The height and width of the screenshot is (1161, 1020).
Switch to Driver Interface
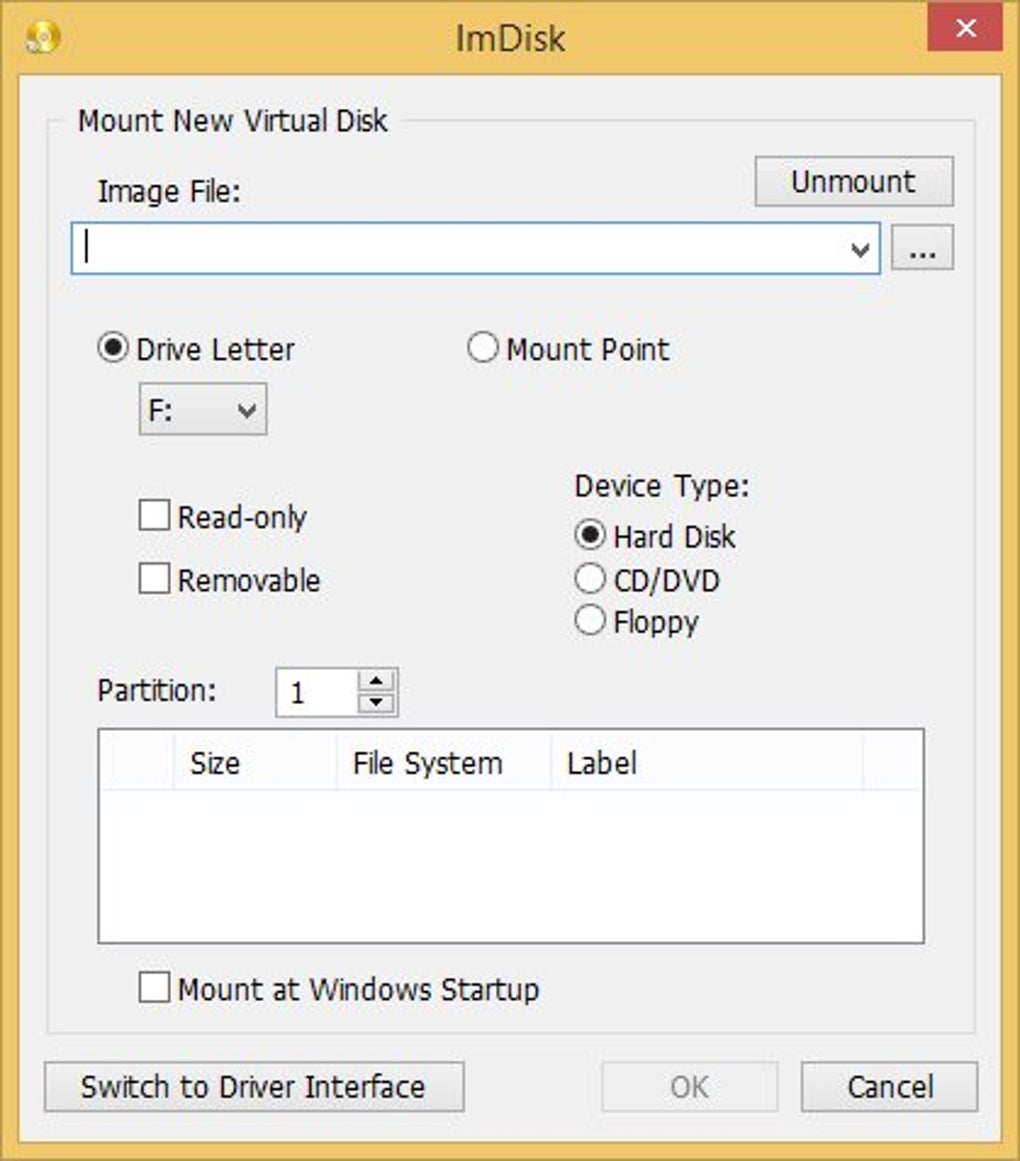[x=255, y=1087]
